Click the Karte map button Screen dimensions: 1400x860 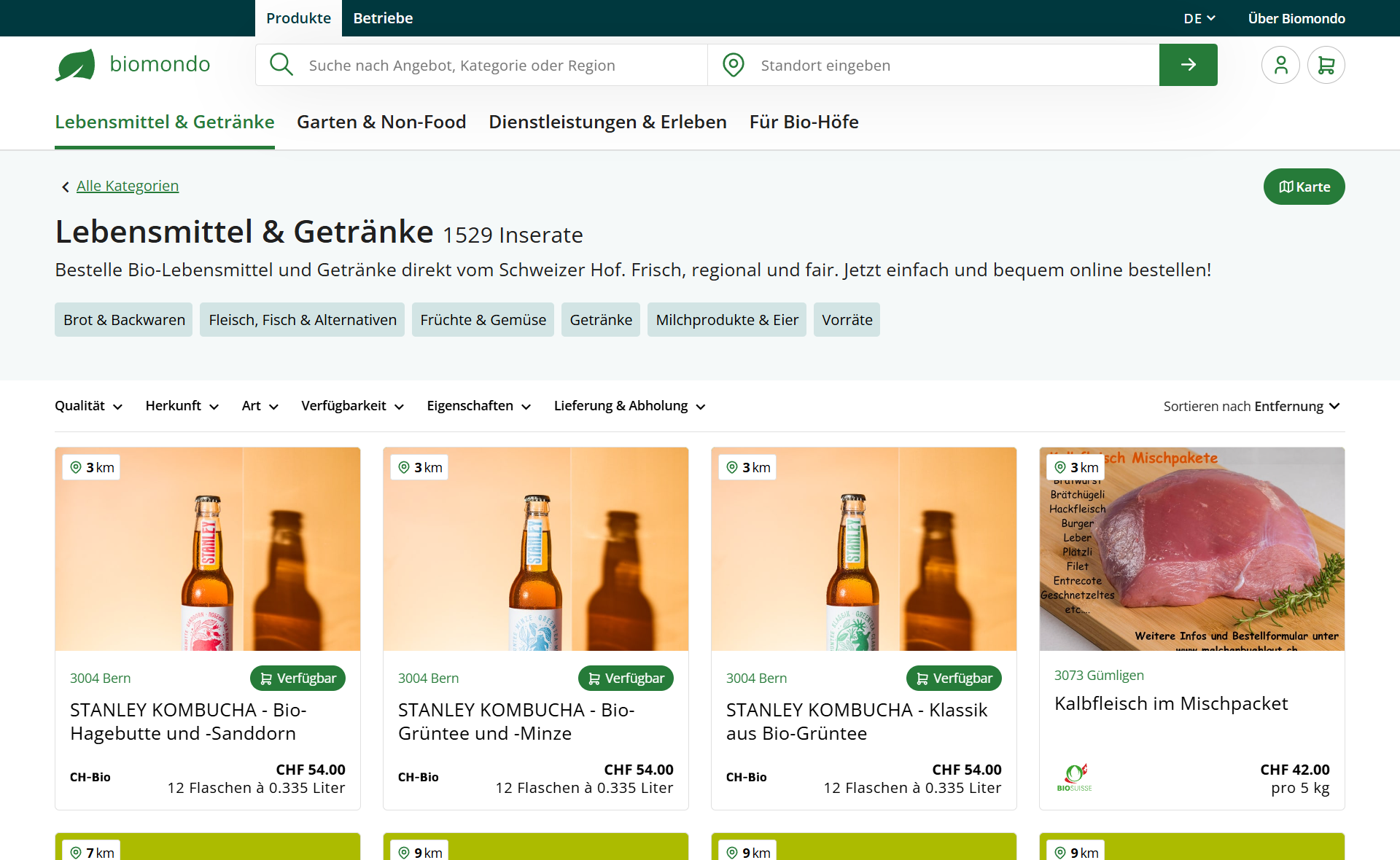coord(1304,187)
